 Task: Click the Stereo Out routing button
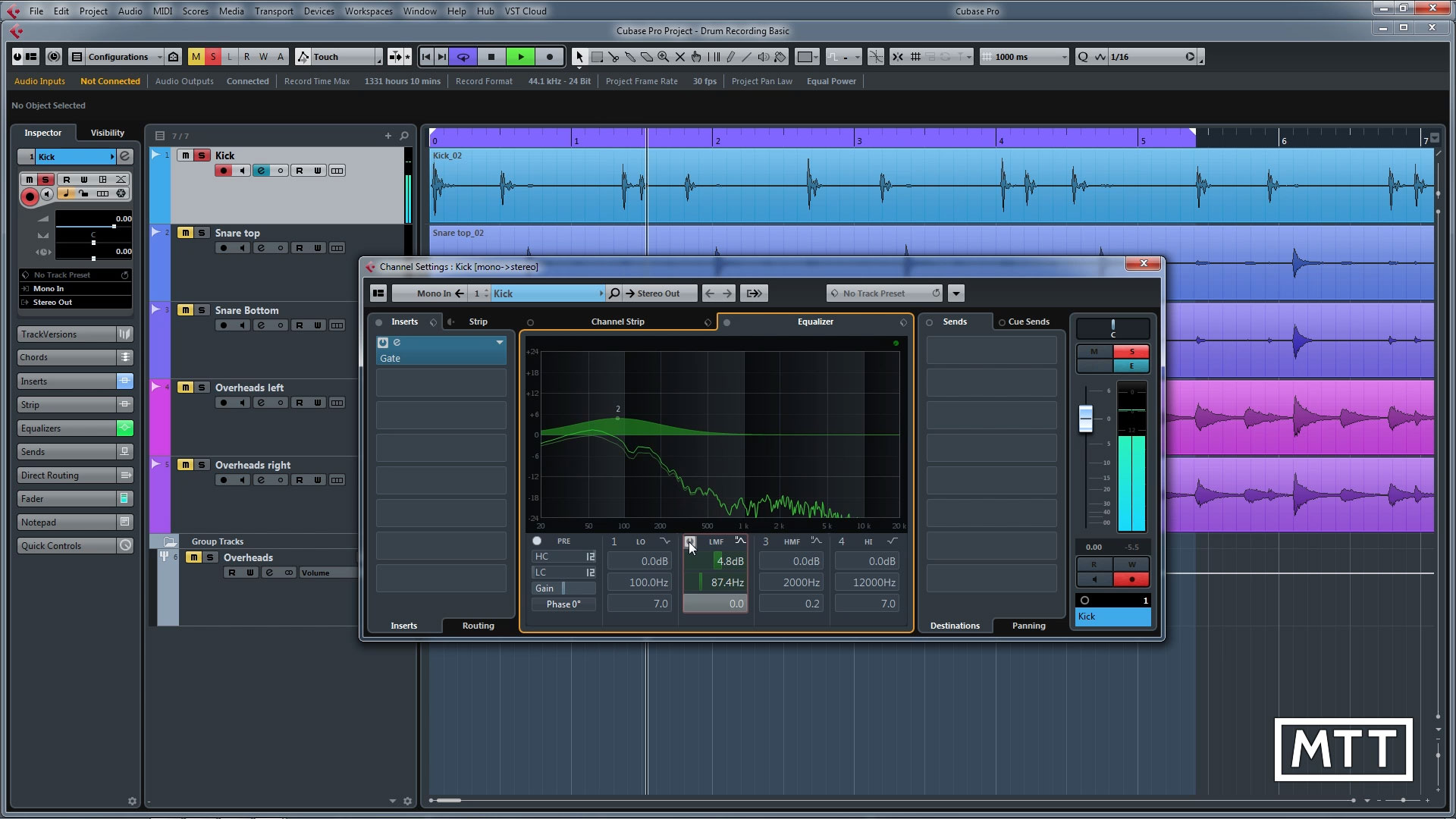click(658, 293)
